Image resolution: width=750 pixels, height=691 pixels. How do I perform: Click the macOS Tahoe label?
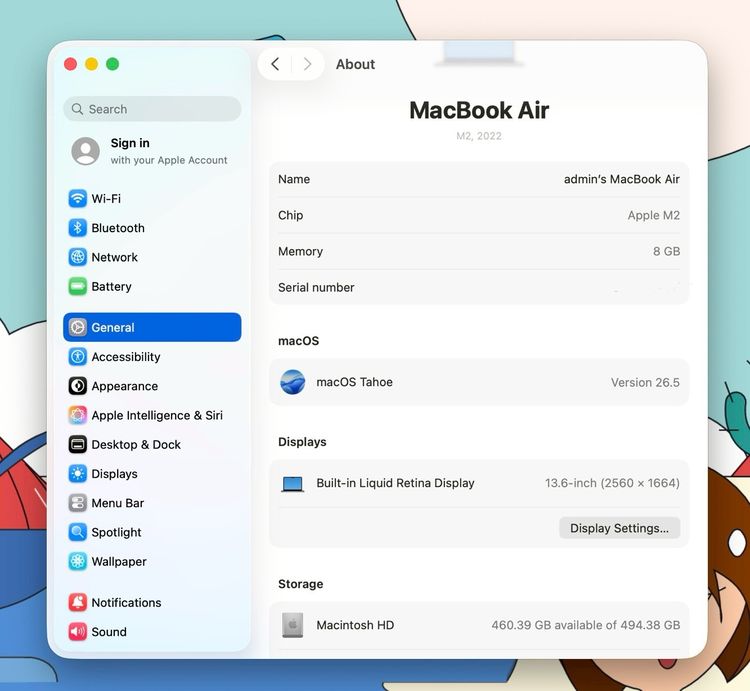pos(354,382)
